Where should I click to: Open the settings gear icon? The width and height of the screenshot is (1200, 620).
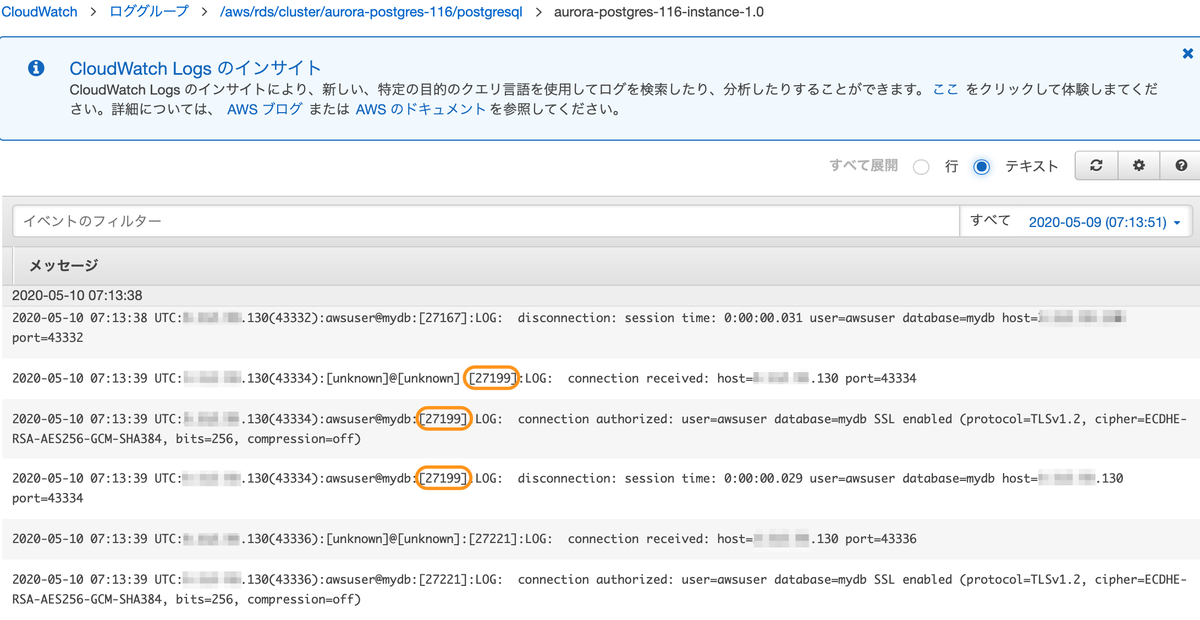[x=1138, y=166]
